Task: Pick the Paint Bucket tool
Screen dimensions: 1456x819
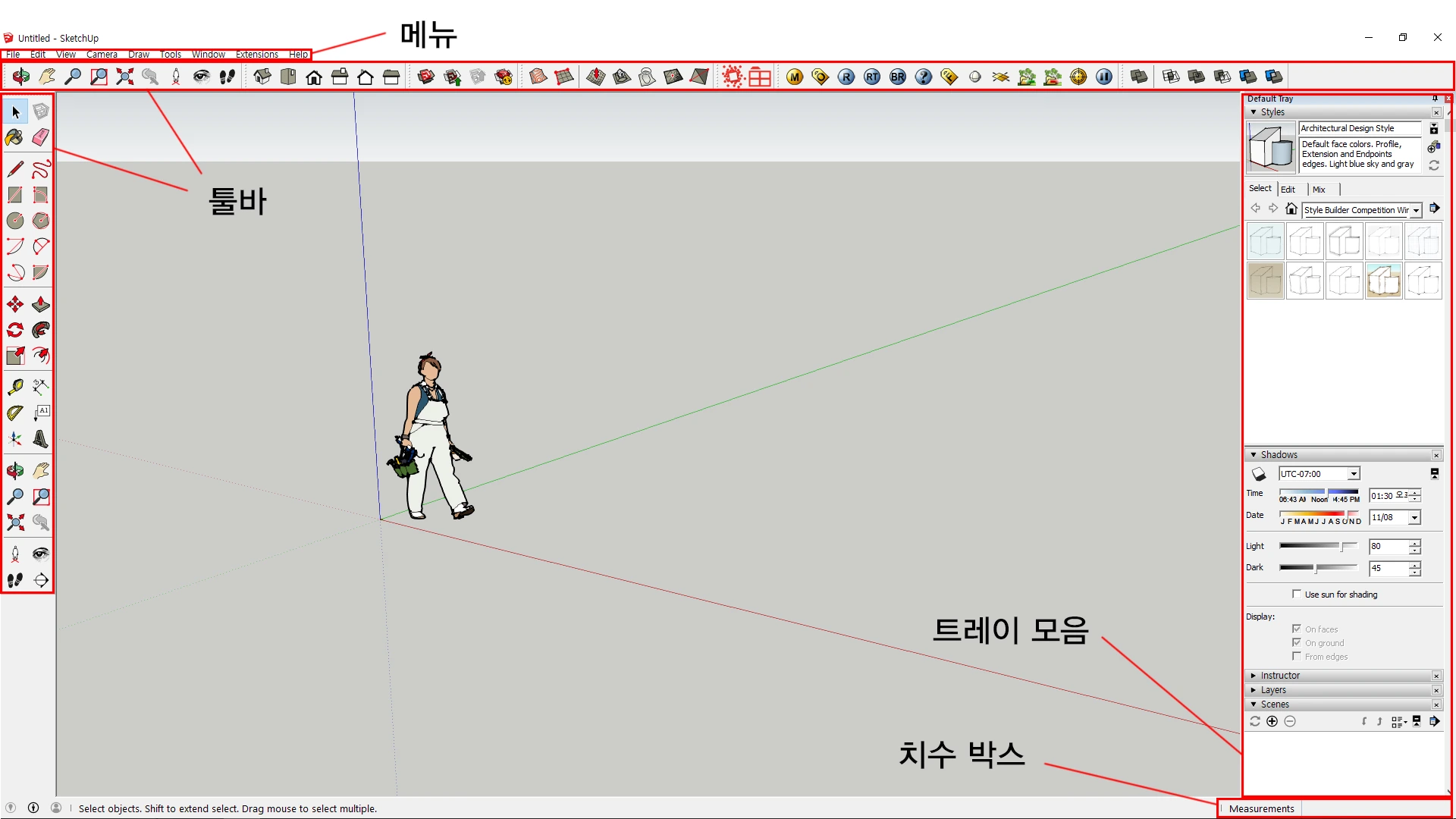Action: pos(15,137)
